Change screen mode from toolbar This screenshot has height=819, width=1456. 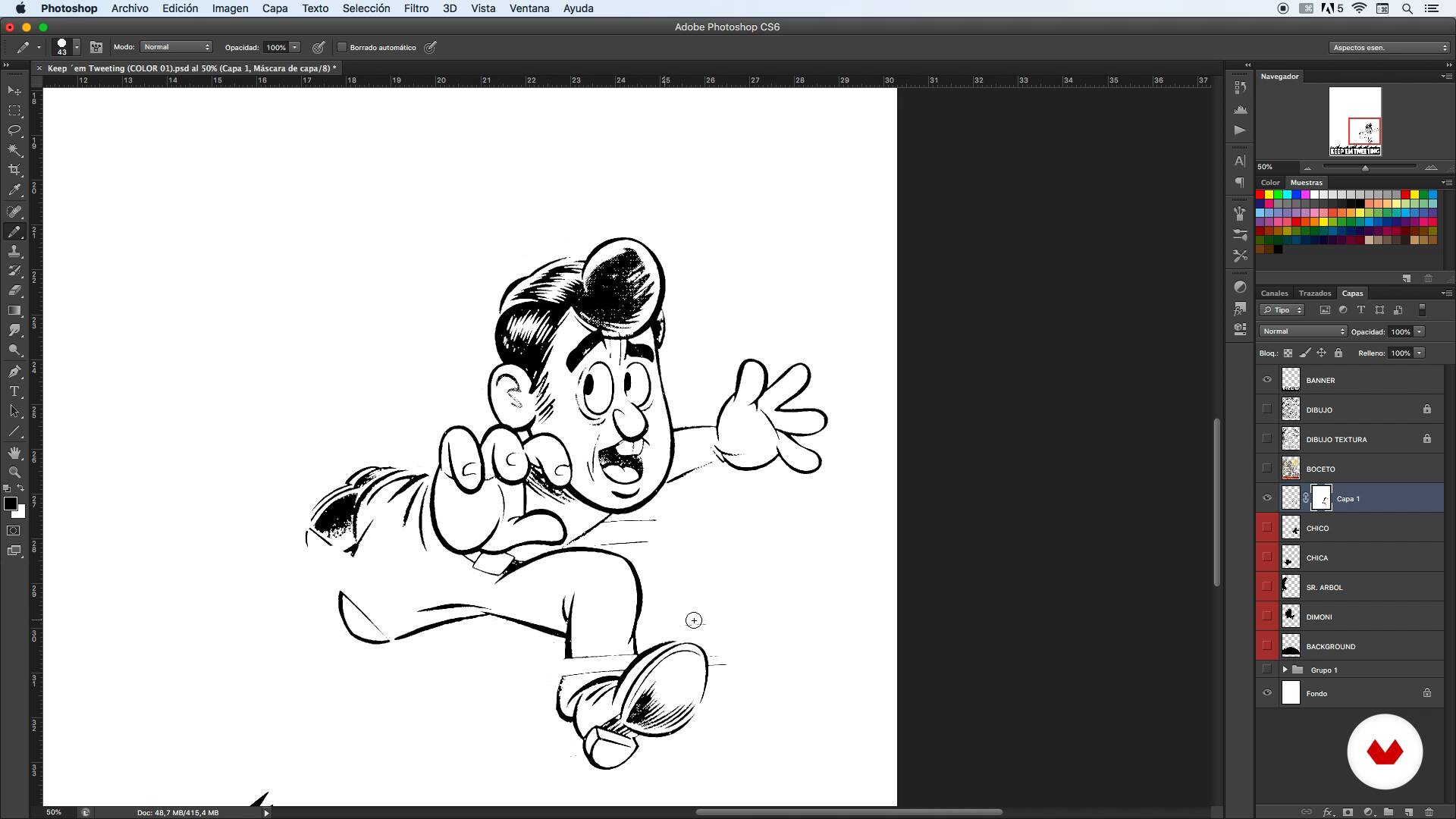14,551
